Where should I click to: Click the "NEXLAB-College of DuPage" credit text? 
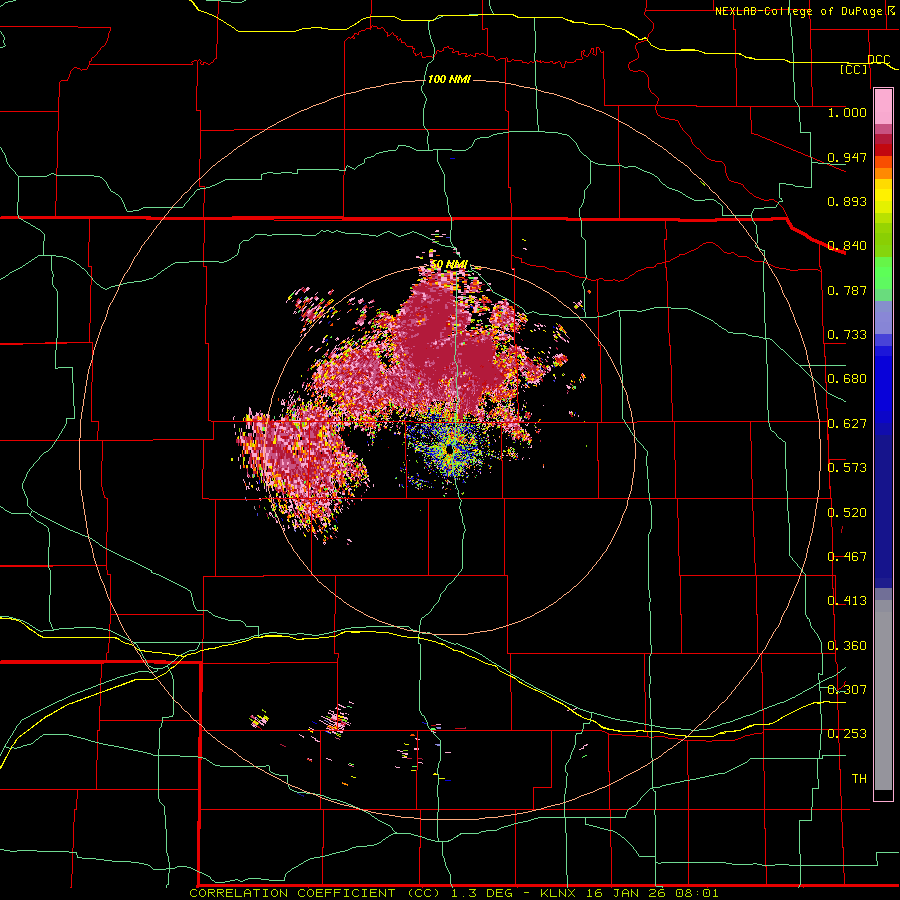(800, 11)
